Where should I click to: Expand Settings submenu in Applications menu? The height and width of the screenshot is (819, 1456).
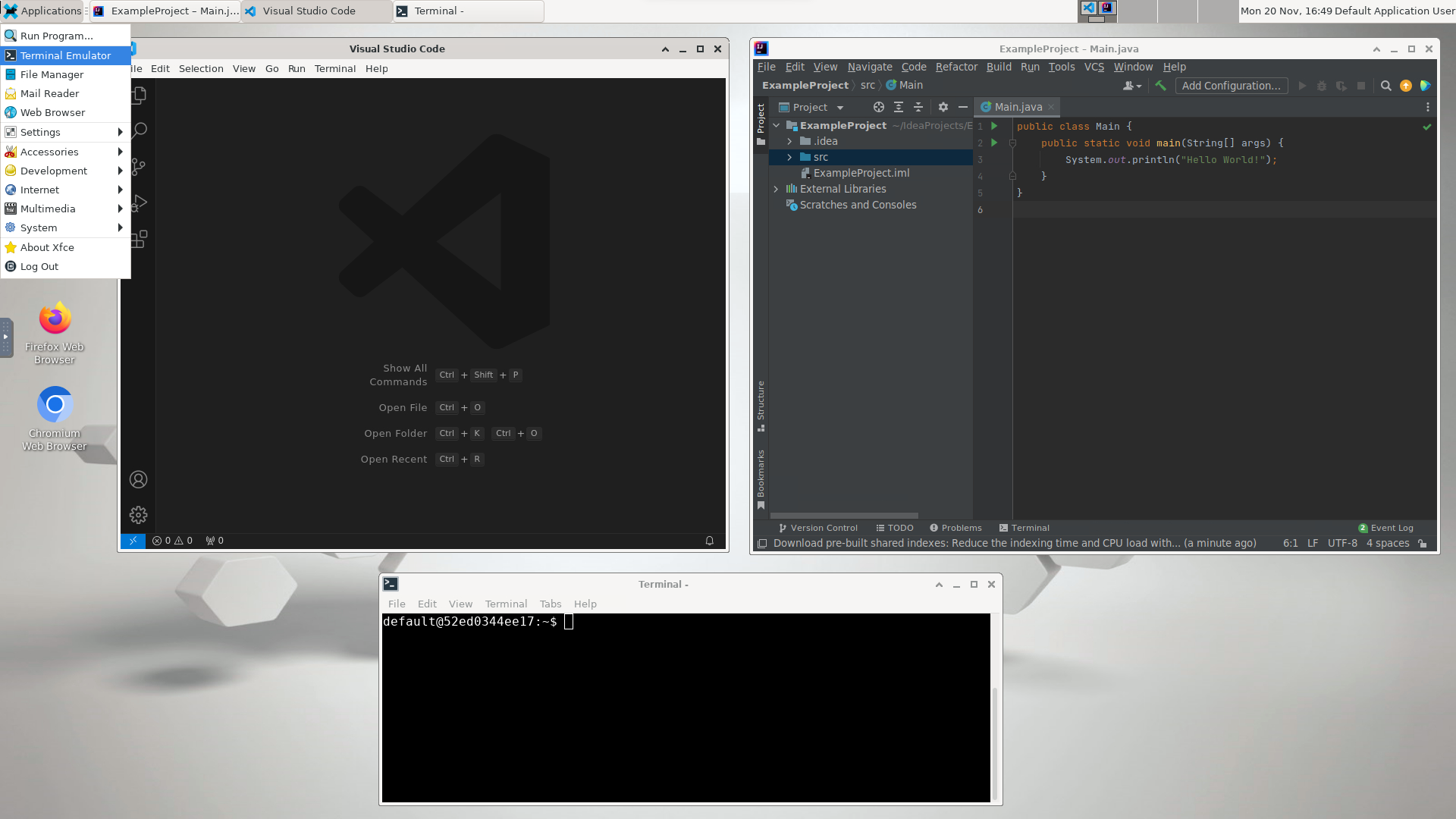click(65, 132)
